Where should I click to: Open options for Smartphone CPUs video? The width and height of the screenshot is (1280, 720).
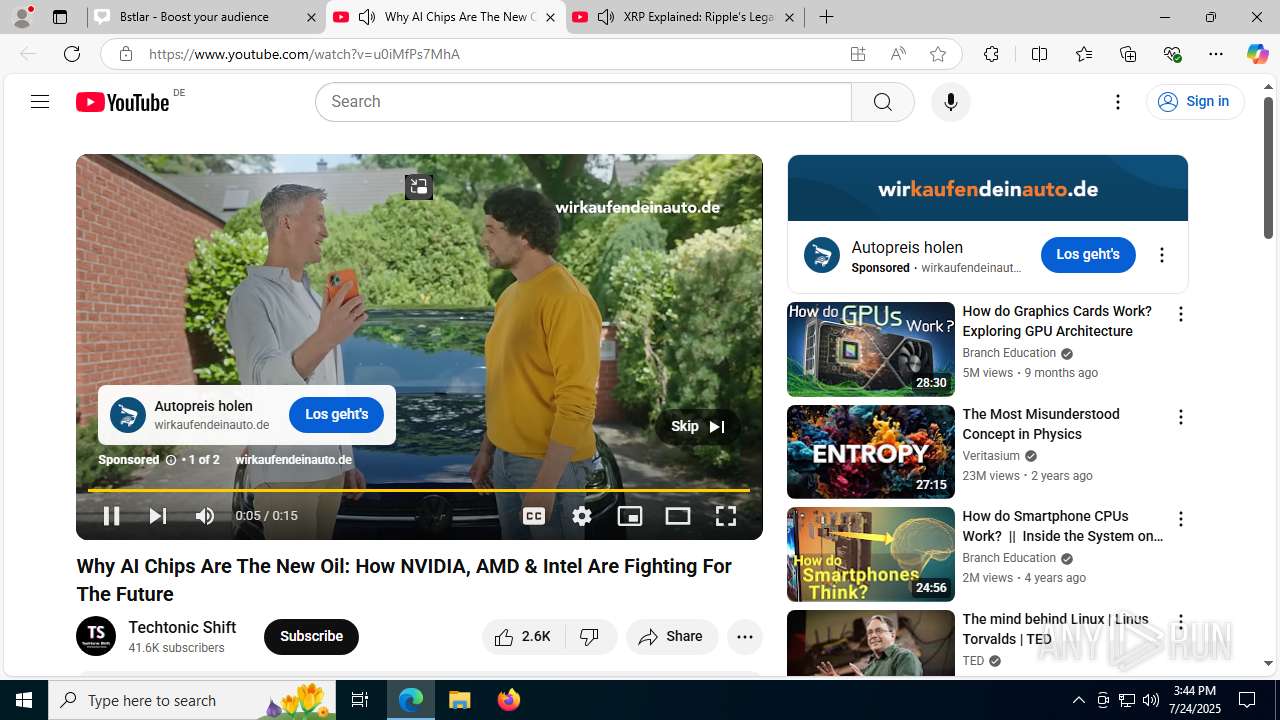[x=1181, y=519]
